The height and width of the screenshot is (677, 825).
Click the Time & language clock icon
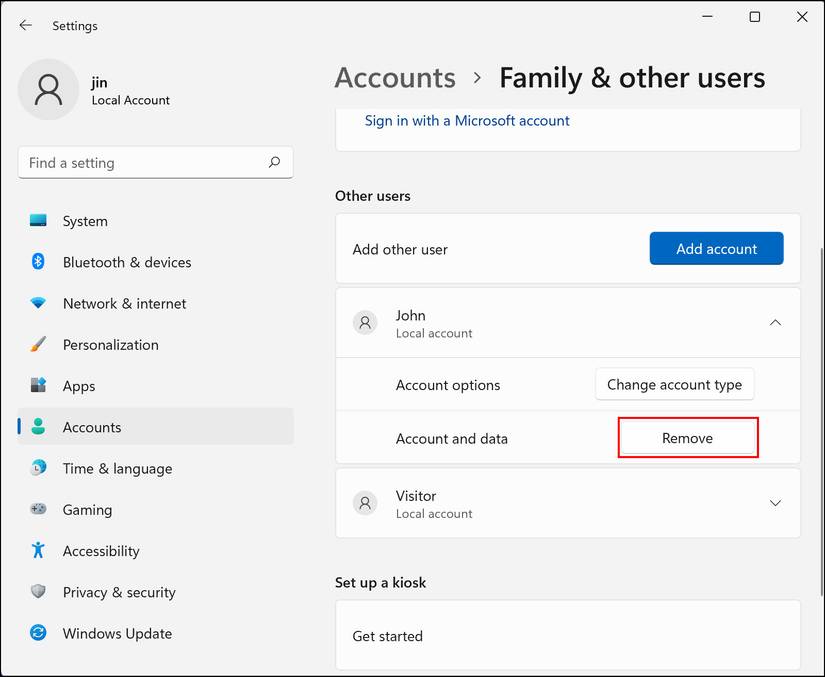click(x=38, y=468)
